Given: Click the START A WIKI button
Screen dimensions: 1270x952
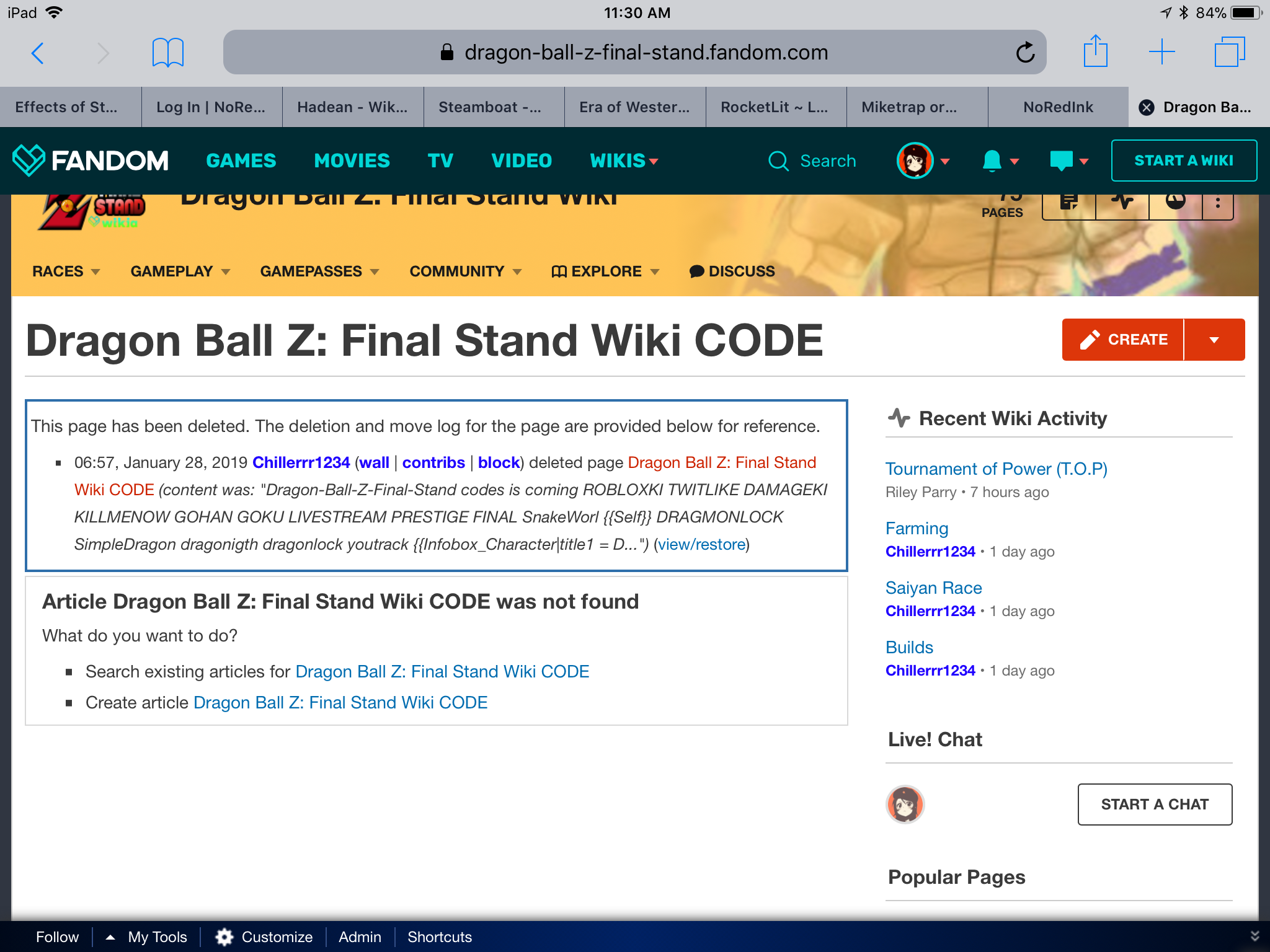Looking at the screenshot, I should [1184, 160].
